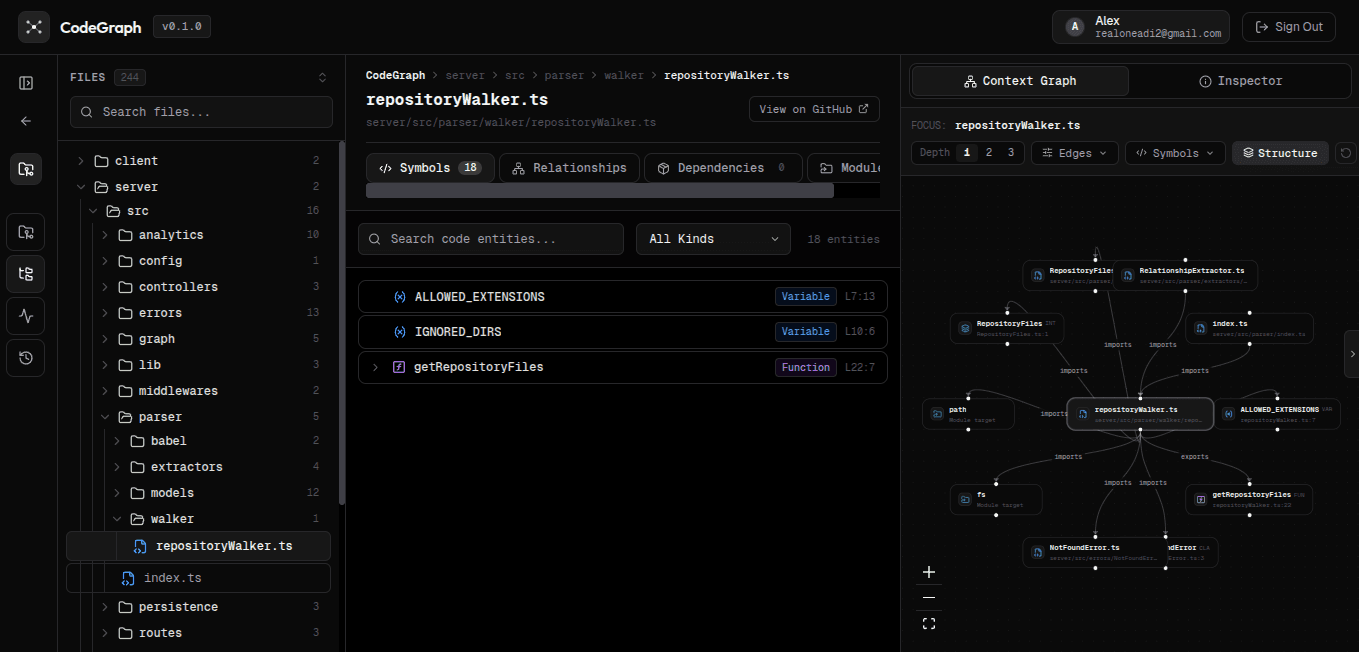Screen dimensions: 1359x652
Task: Click the CodeGraph breadcrumb link
Action: pyautogui.click(x=395, y=75)
